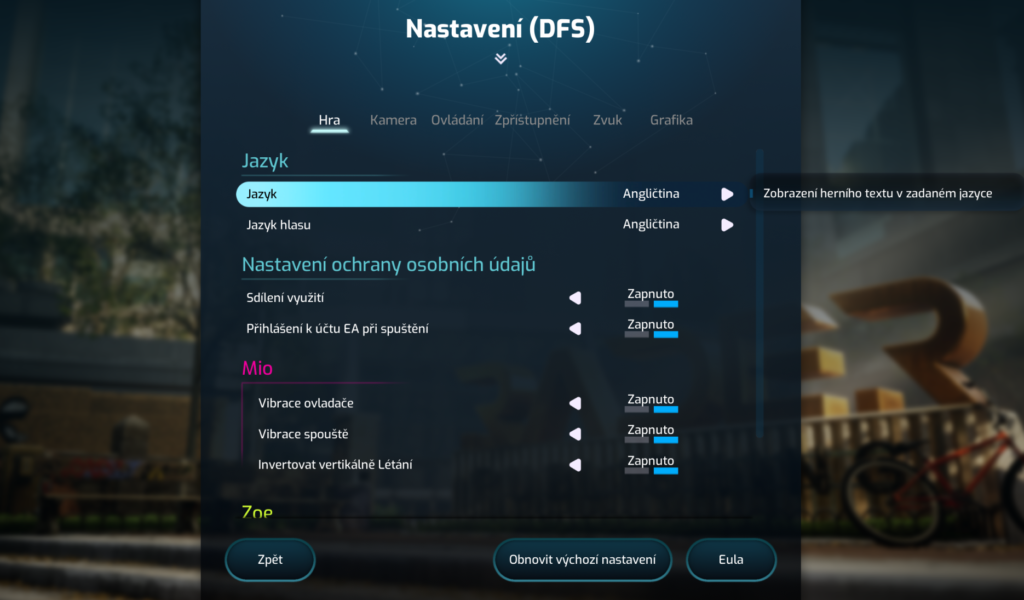Click the double chevron under Nastavení title

501,59
